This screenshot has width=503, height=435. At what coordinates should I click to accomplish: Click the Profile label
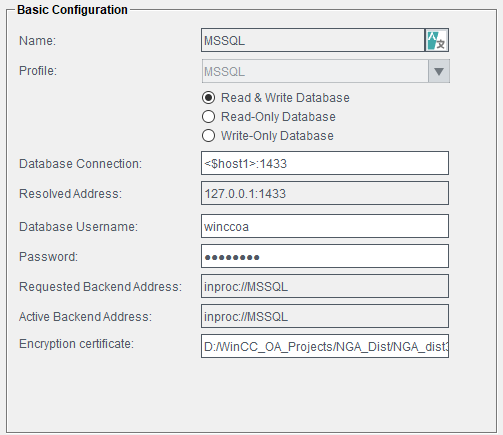pyautogui.click(x=38, y=71)
